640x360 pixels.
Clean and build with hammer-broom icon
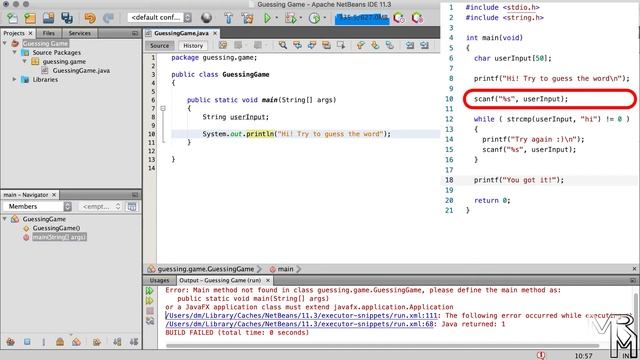247,18
